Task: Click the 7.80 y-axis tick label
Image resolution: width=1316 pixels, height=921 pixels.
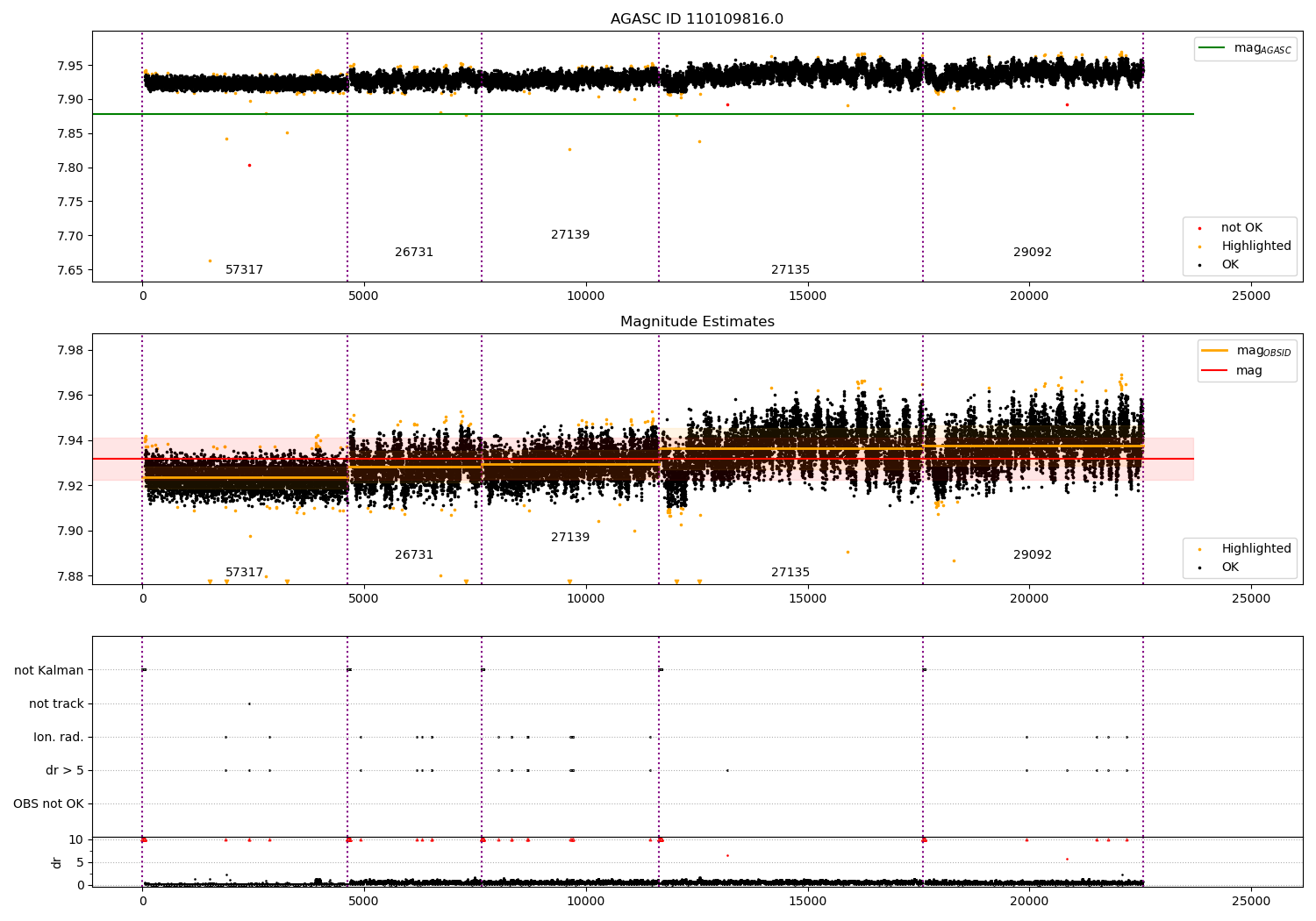Action: click(70, 168)
